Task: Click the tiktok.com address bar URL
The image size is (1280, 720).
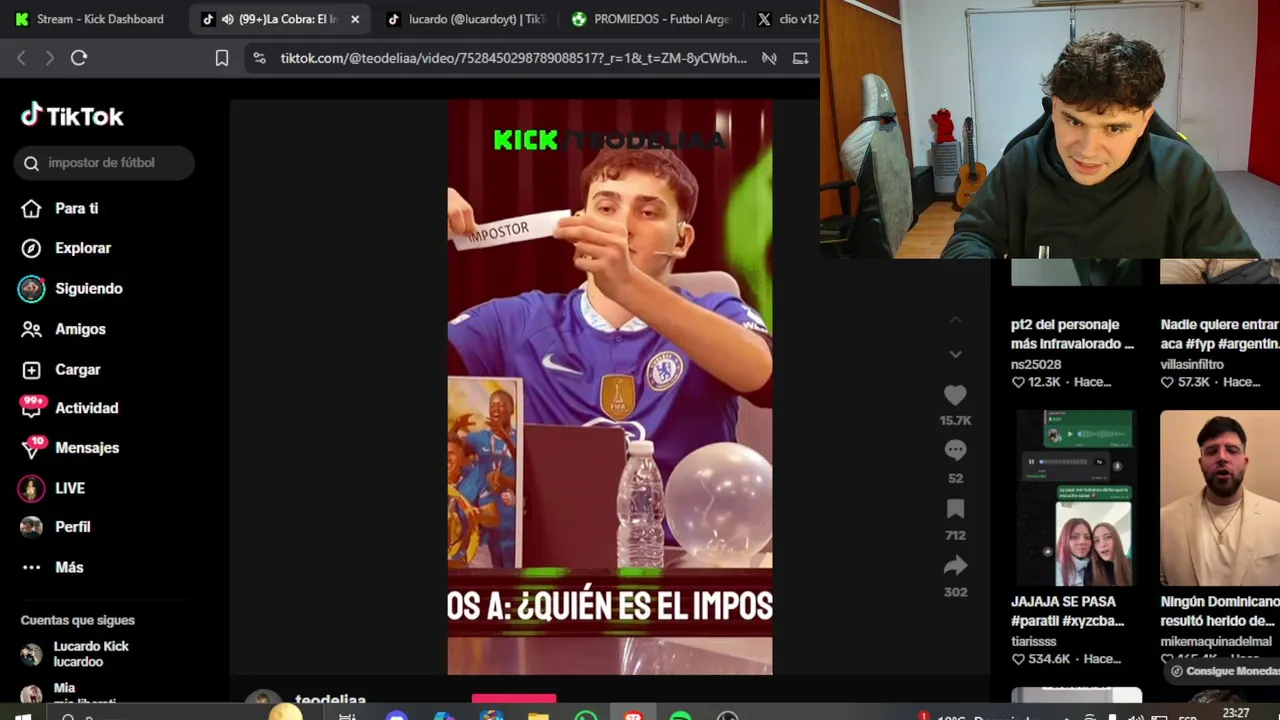Action: [x=513, y=58]
